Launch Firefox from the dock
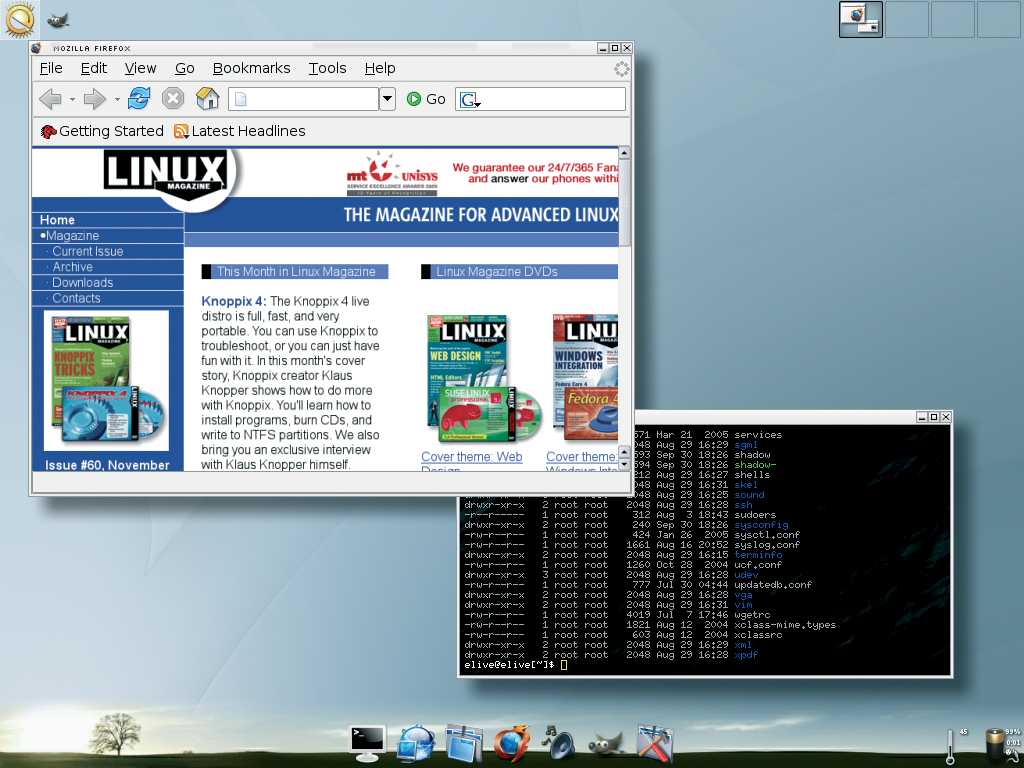The height and width of the screenshot is (768, 1024). coord(512,743)
